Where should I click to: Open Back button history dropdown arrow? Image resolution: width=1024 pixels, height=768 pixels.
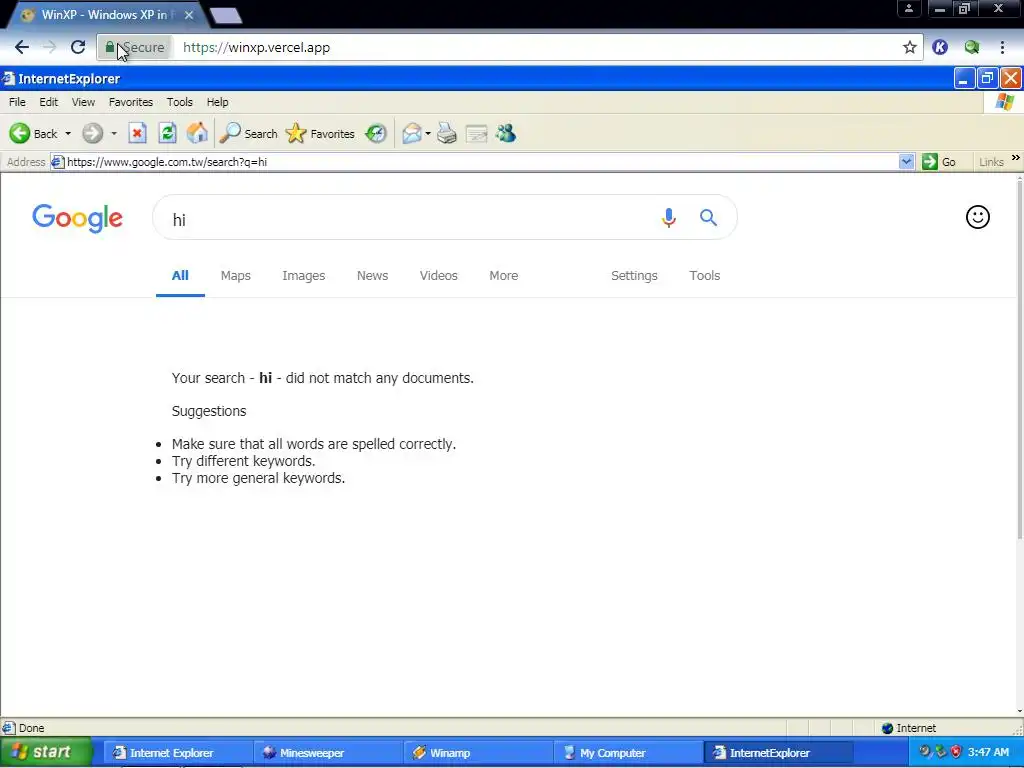(x=68, y=134)
